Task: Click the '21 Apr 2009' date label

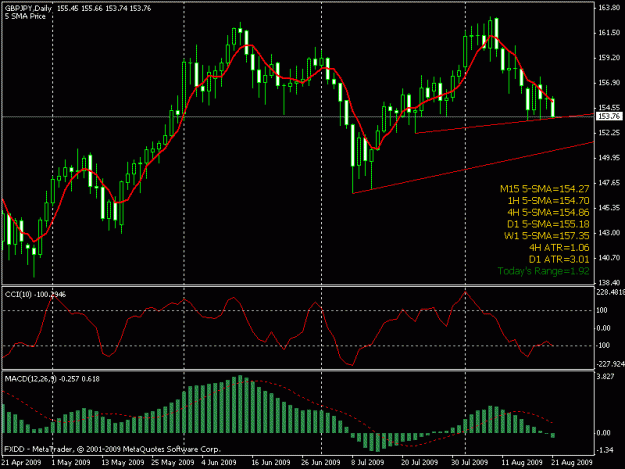Action: click(22, 462)
